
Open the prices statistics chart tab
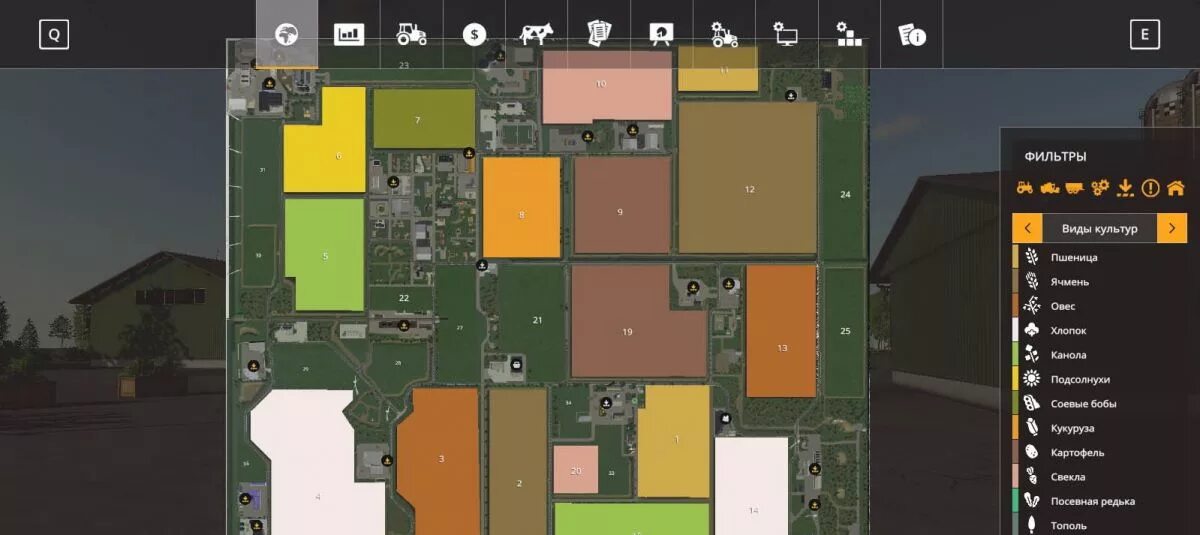[x=349, y=34]
